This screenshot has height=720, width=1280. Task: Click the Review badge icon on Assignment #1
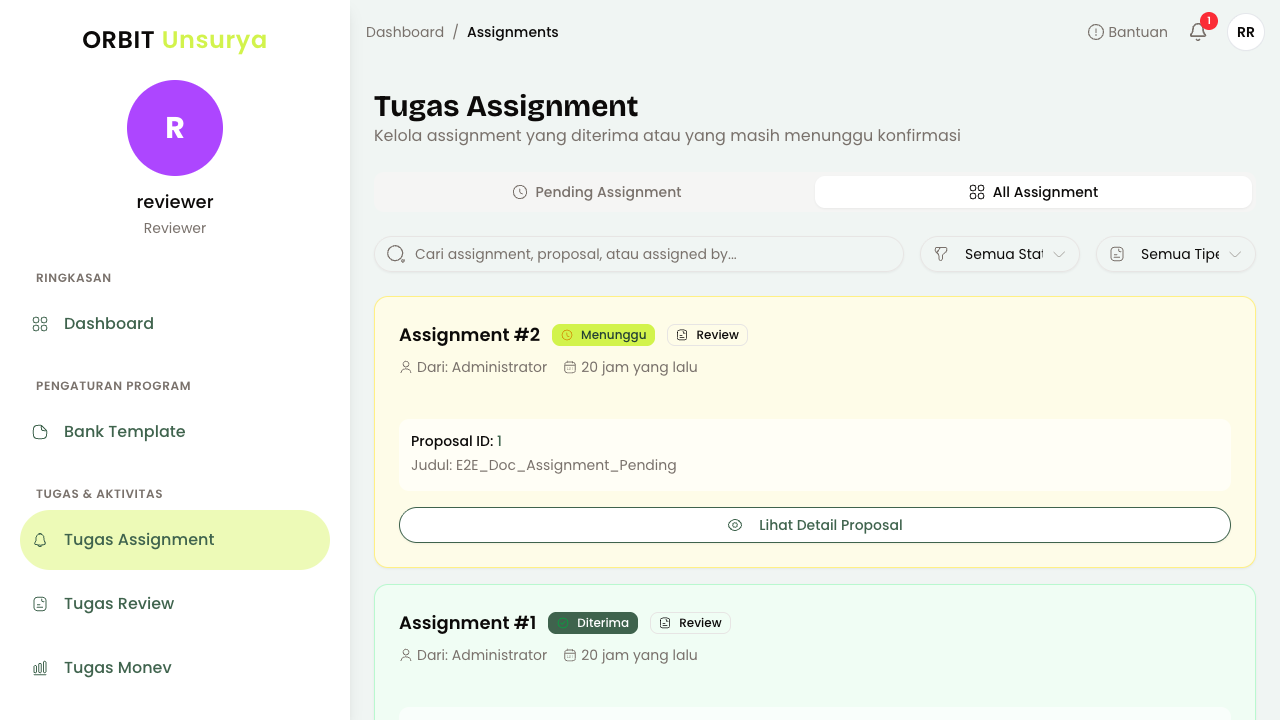(665, 623)
